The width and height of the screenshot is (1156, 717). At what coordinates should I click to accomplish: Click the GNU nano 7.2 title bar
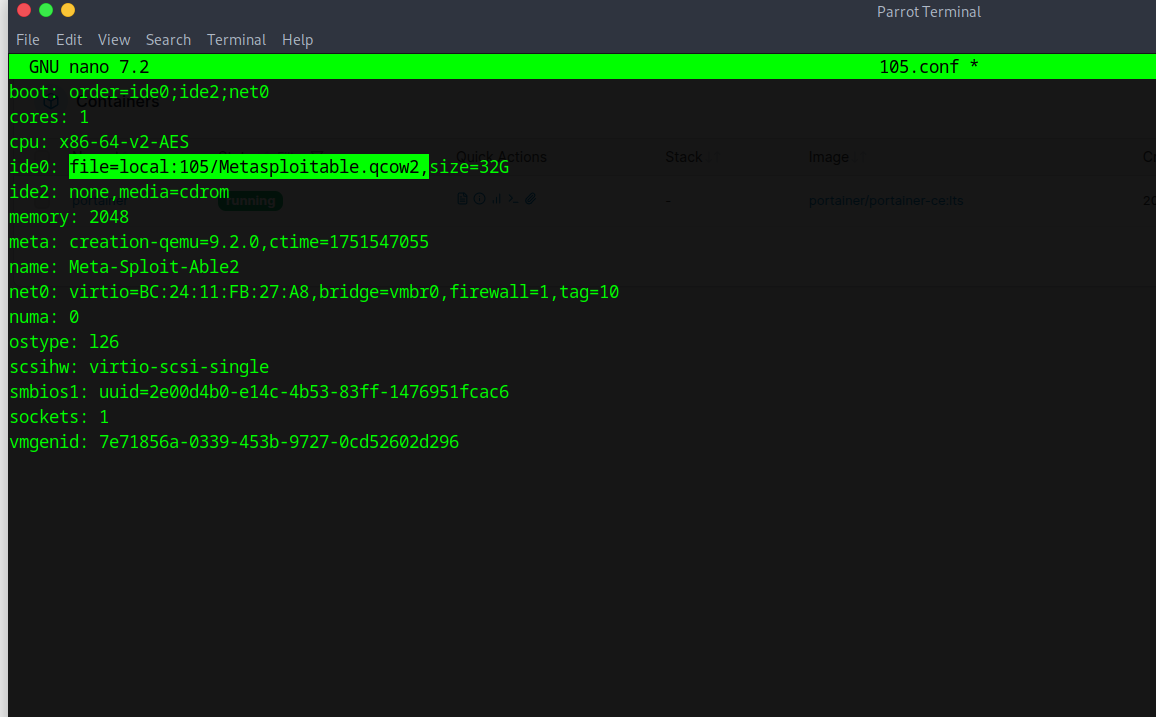click(x=90, y=66)
